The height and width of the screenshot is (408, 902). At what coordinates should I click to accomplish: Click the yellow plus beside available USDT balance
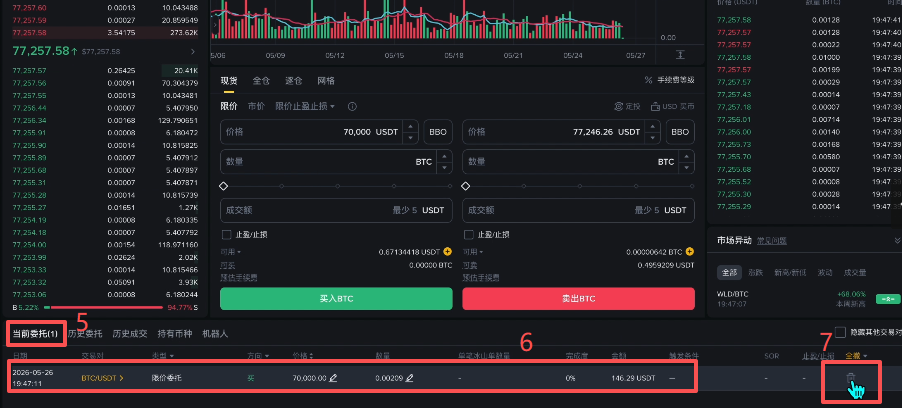click(x=448, y=252)
